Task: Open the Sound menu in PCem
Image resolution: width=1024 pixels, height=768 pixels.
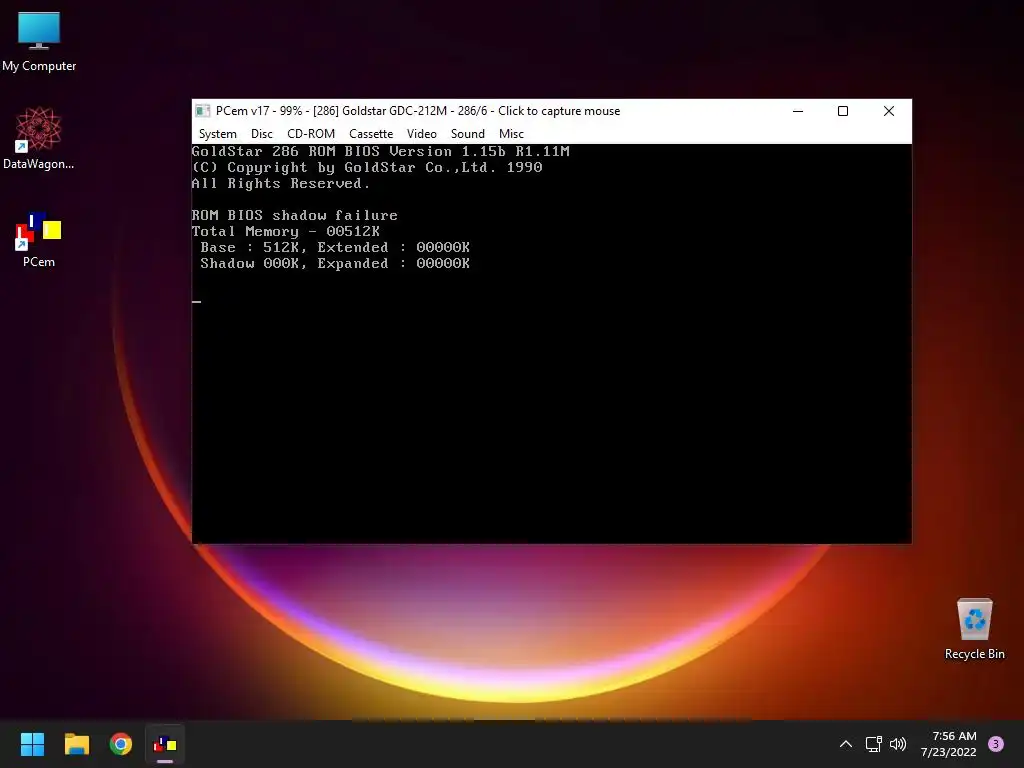Action: tap(468, 134)
